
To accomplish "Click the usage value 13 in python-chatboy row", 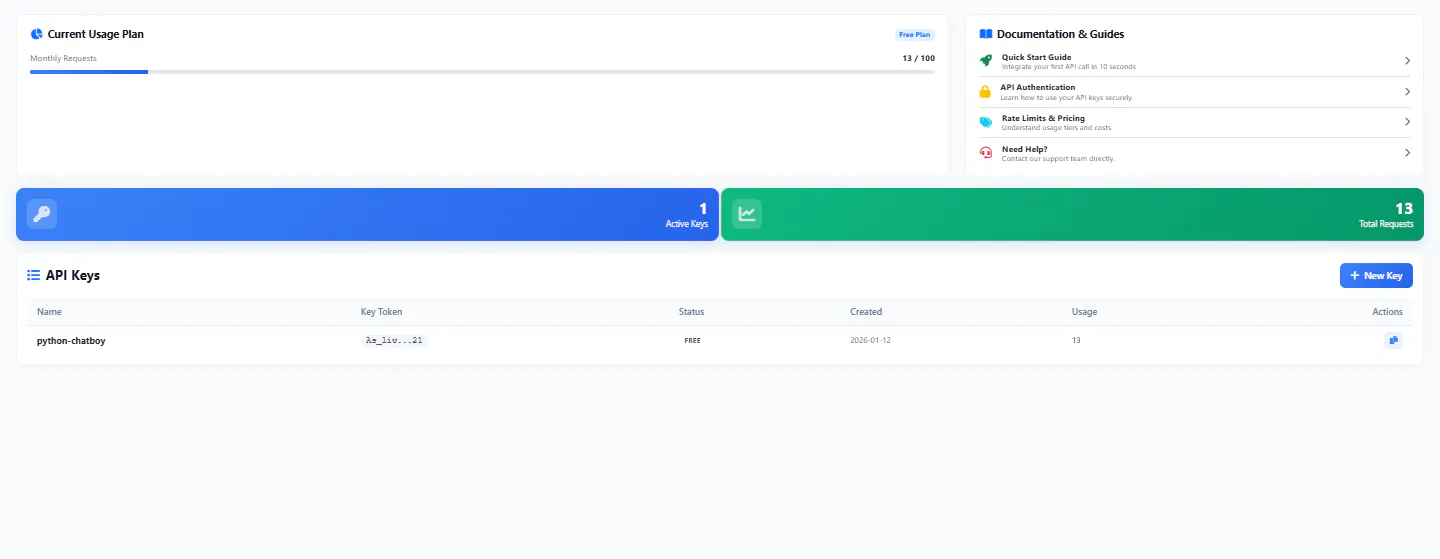I will pyautogui.click(x=1076, y=341).
